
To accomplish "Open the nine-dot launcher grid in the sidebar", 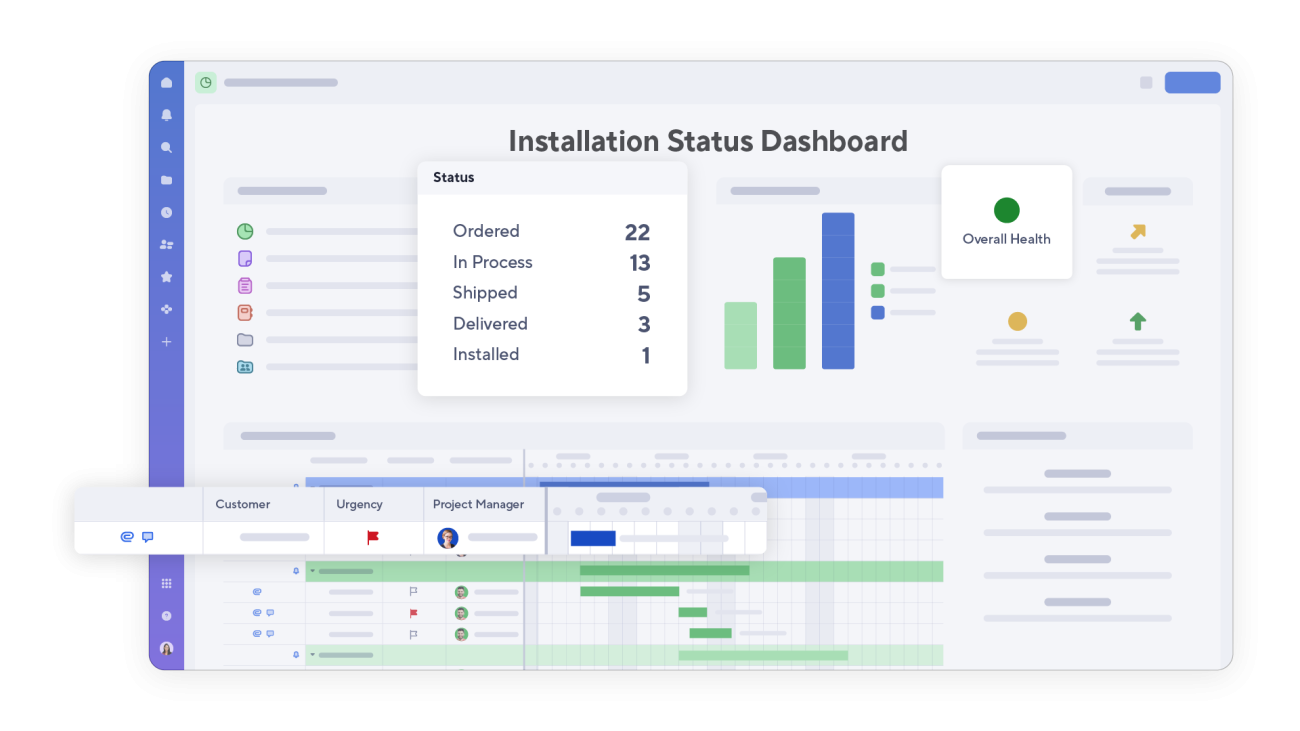I will coord(166,584).
